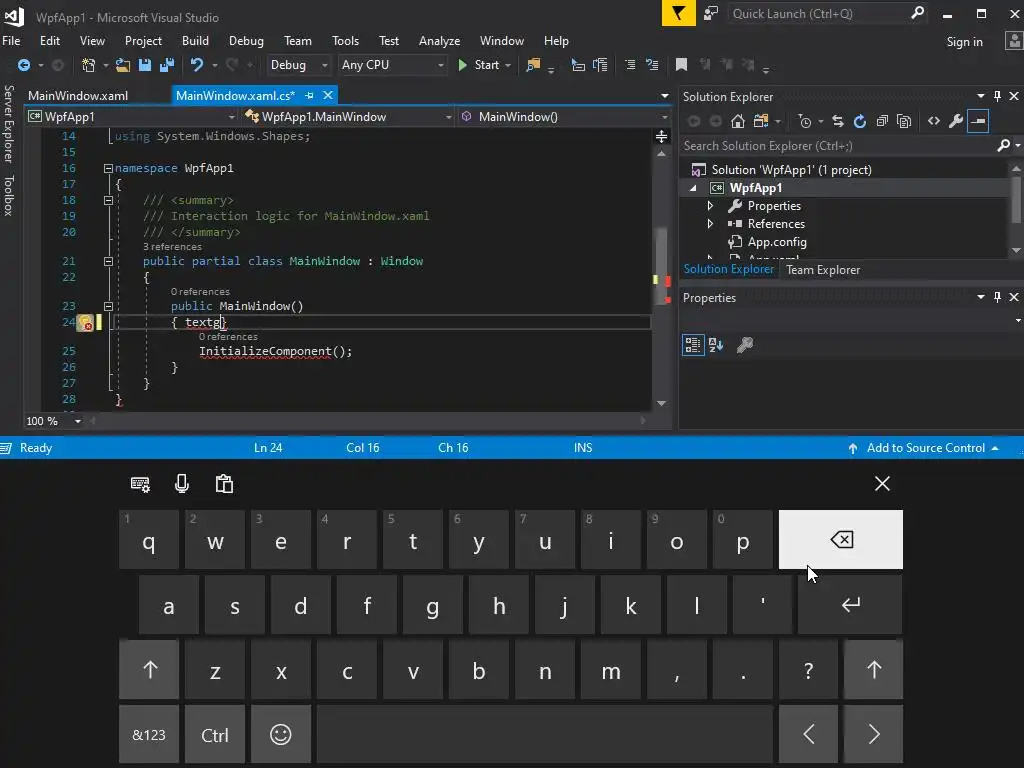Viewport: 1024px width, 768px height.
Task: Click Sync with Active Document icon
Action: click(x=838, y=121)
